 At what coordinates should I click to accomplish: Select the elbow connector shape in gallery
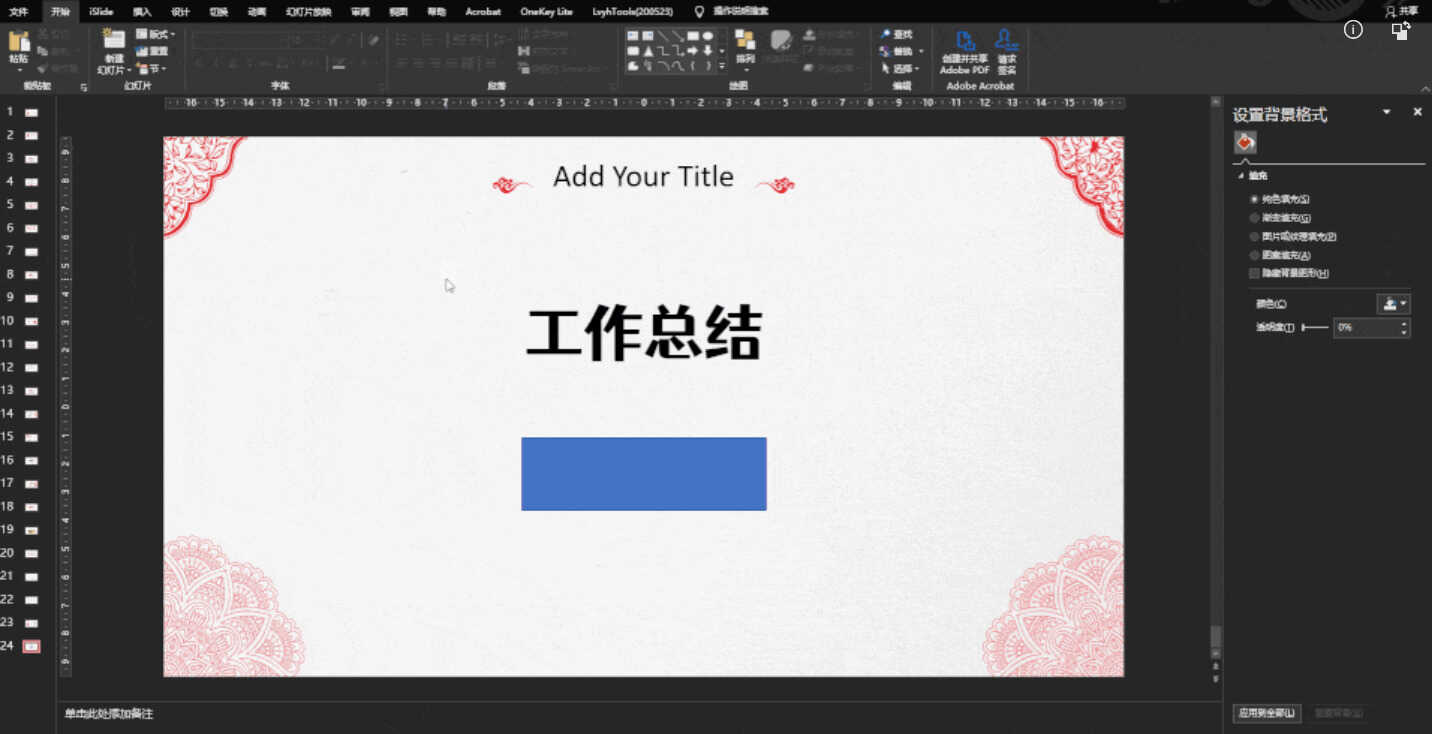pos(663,51)
